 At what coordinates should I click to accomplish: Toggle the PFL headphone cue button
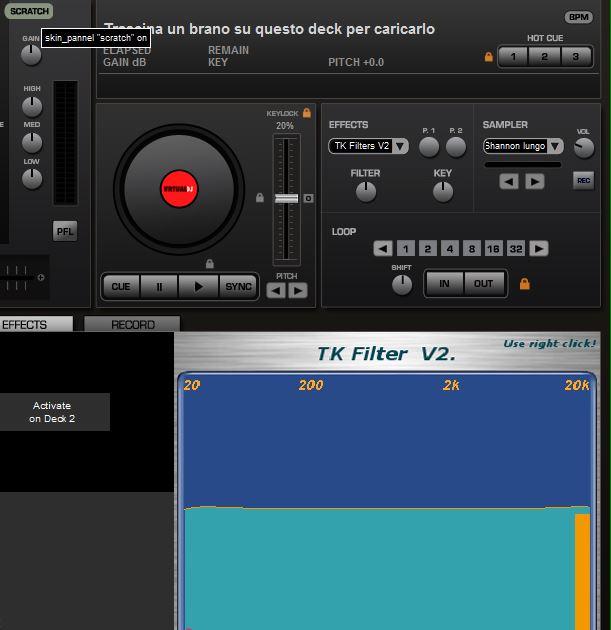coord(65,232)
